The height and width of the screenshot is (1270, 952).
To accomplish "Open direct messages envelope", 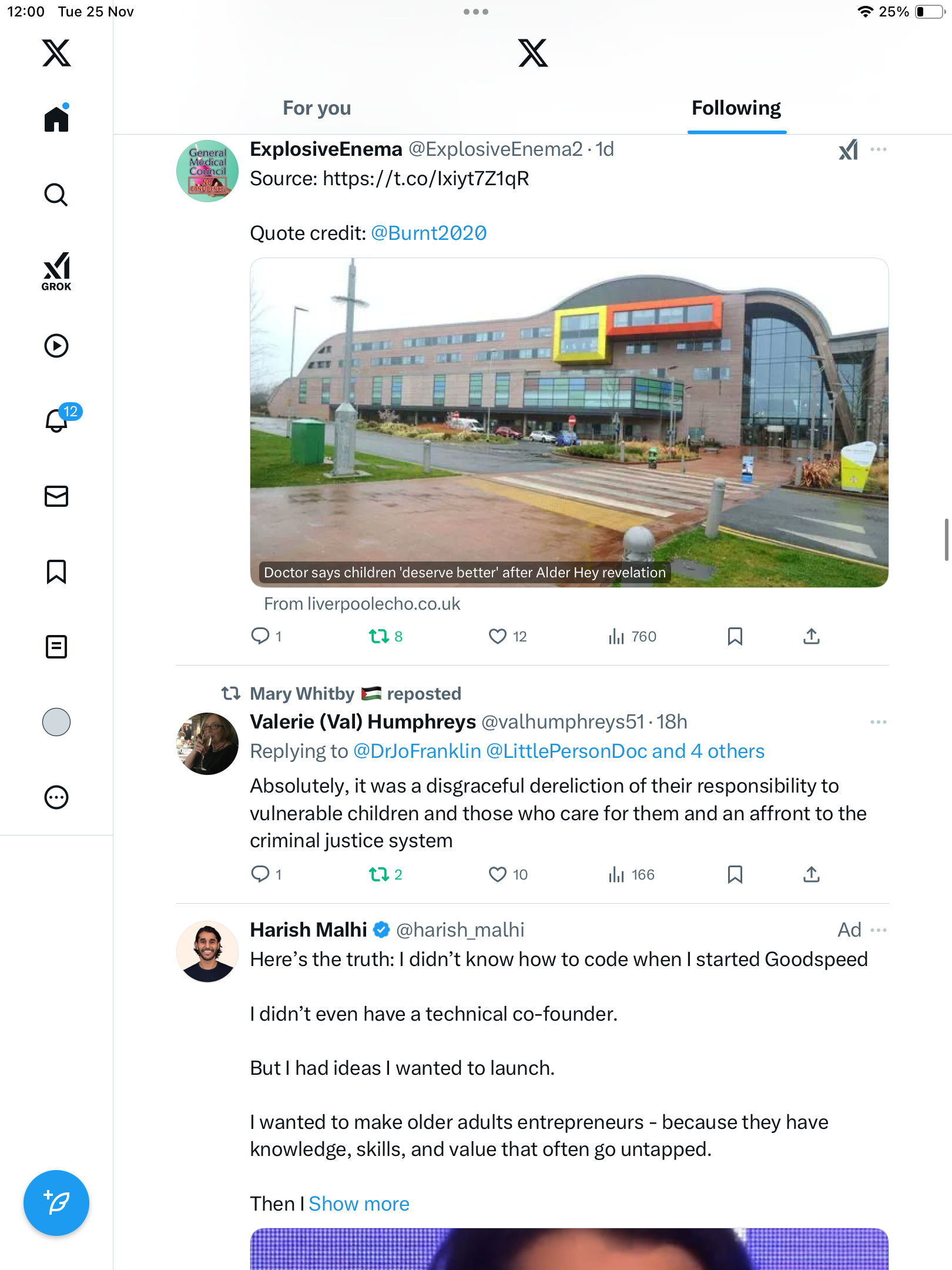I will [56, 496].
